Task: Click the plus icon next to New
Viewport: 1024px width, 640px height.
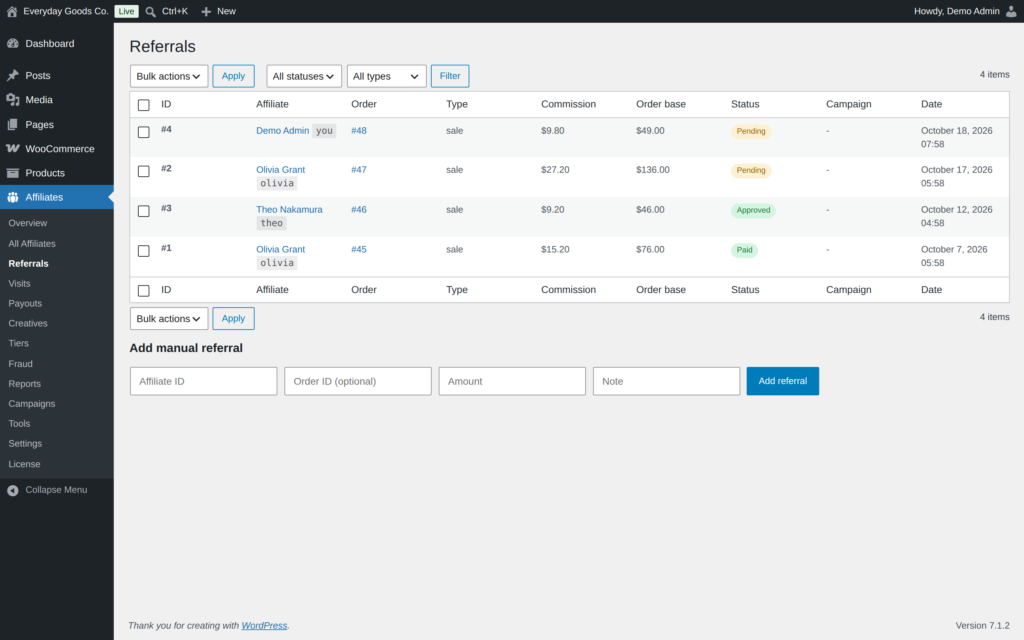Action: 206,12
